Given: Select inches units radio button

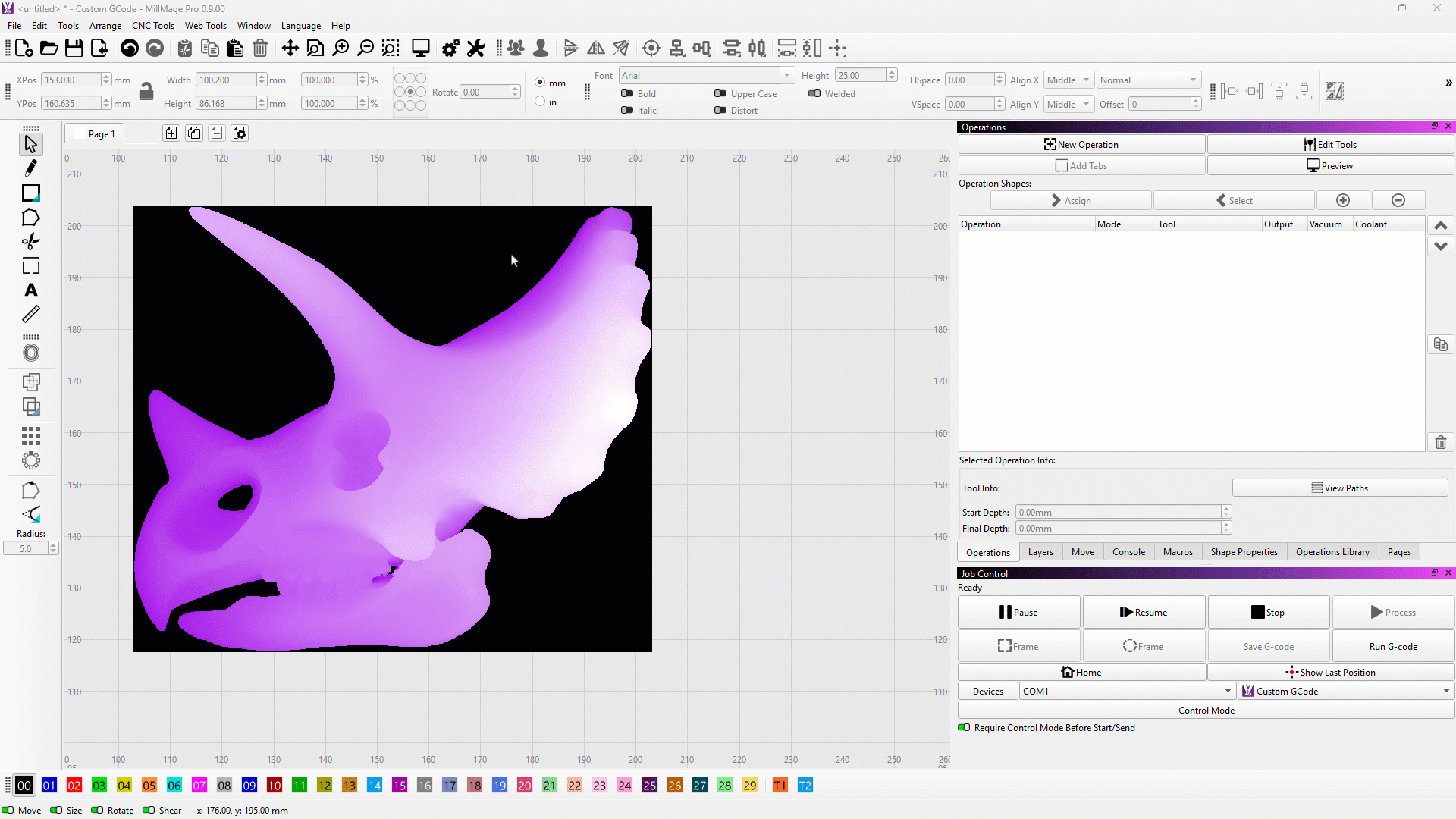Looking at the screenshot, I should click(540, 101).
